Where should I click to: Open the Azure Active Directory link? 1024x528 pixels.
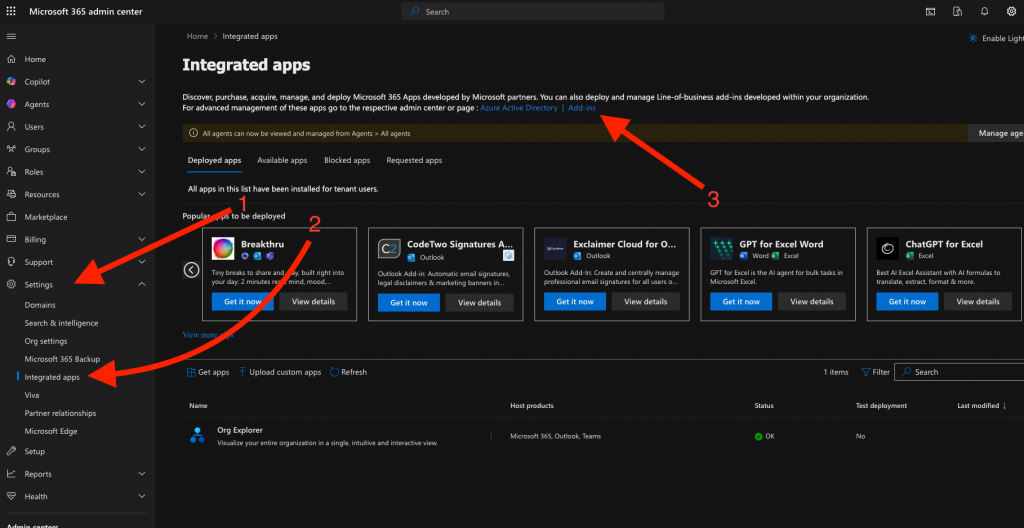click(519, 107)
